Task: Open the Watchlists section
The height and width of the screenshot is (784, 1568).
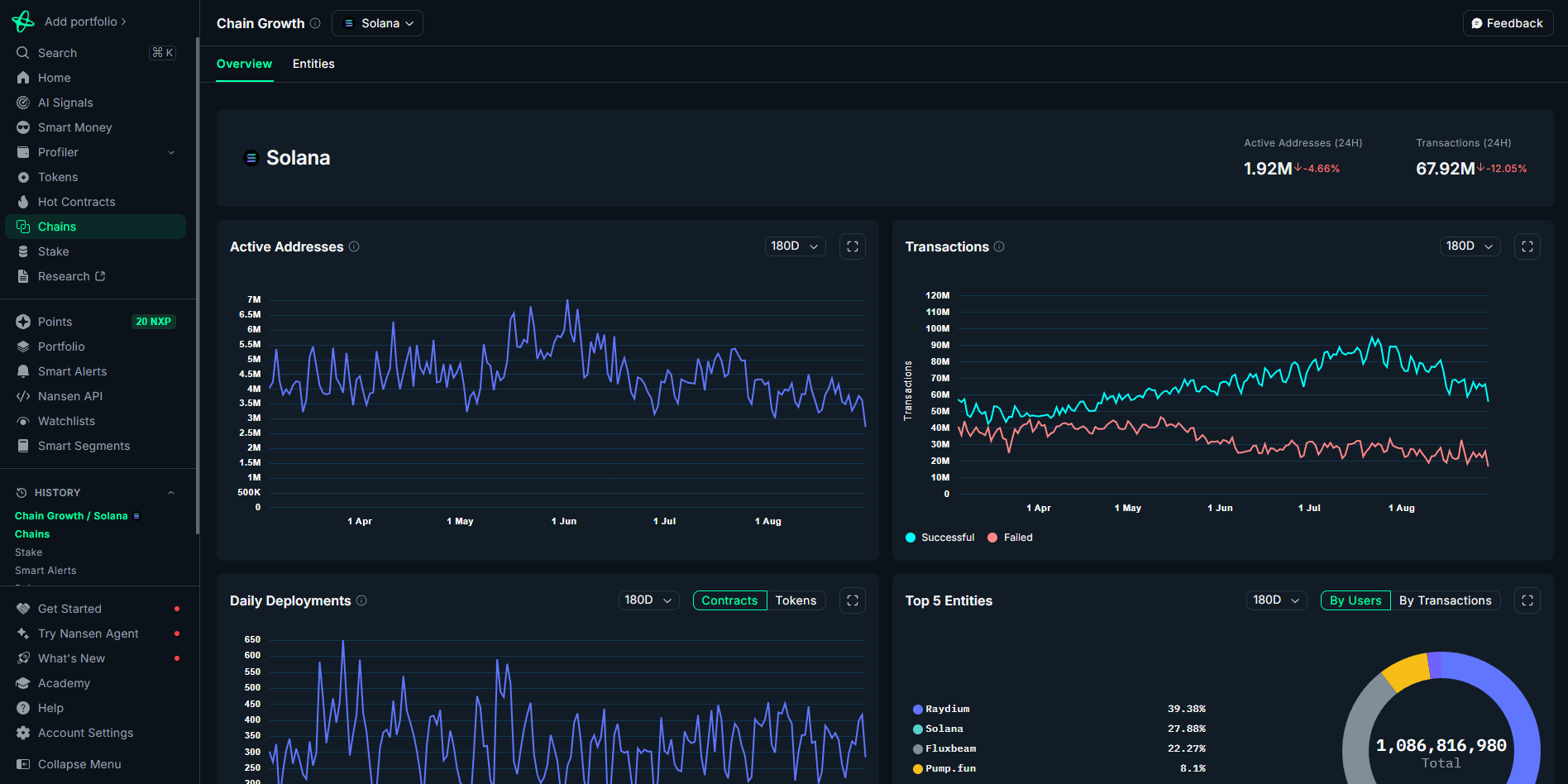Action: pos(66,420)
